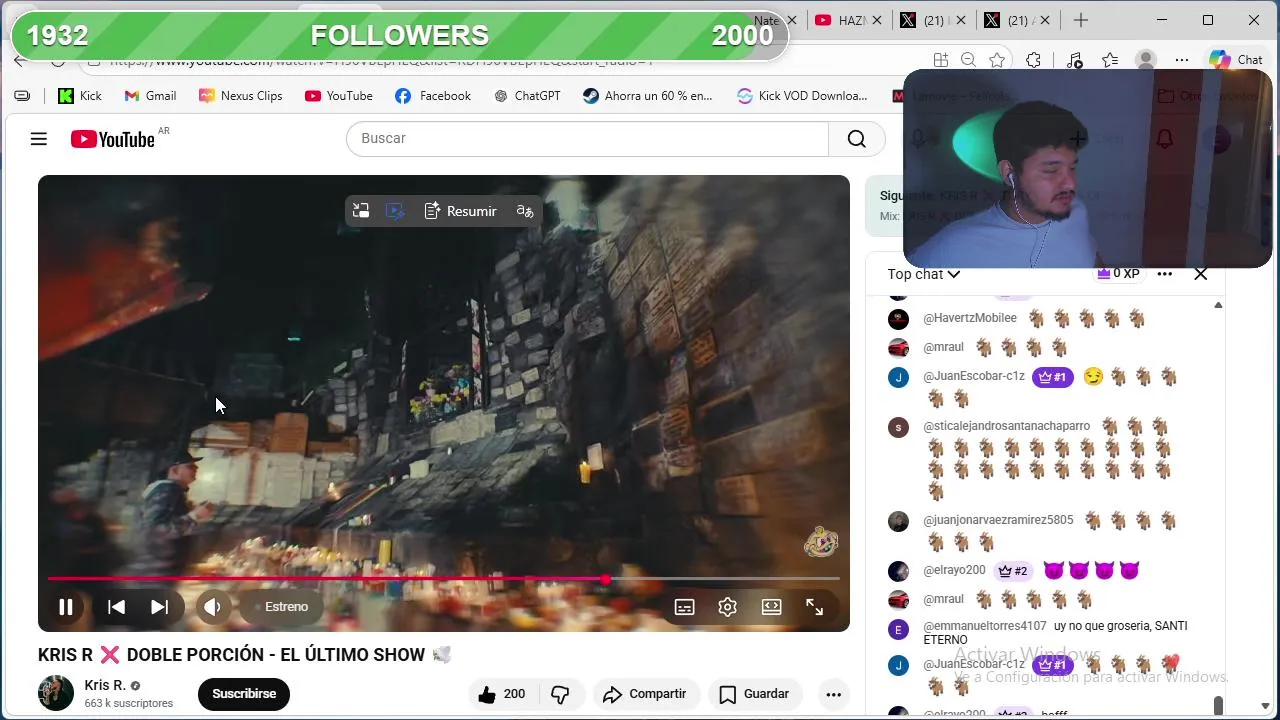The width and height of the screenshot is (1280, 720).
Task: Dislike the video with thumbs down
Action: coord(561,694)
